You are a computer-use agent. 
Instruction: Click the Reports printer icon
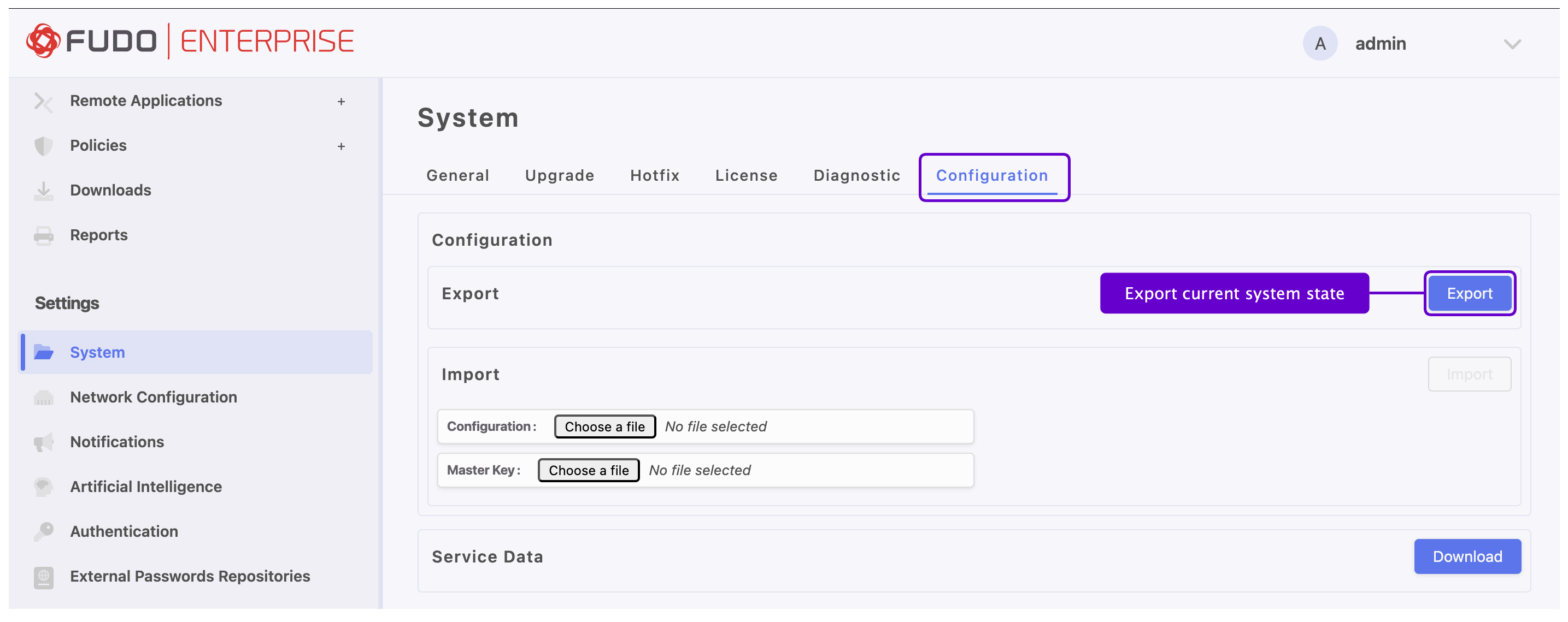point(43,235)
